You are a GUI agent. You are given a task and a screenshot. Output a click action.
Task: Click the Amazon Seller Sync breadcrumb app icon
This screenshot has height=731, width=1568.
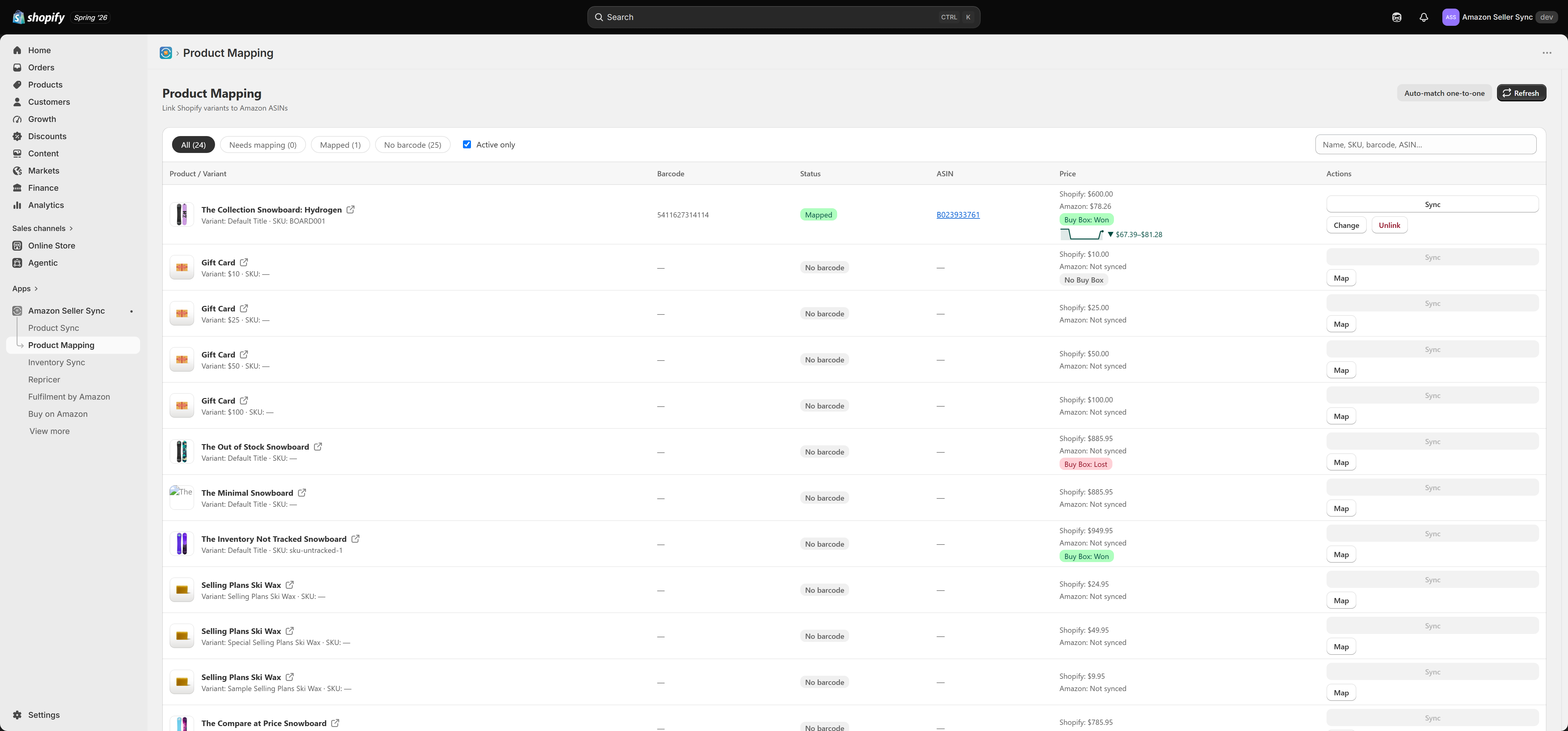166,53
